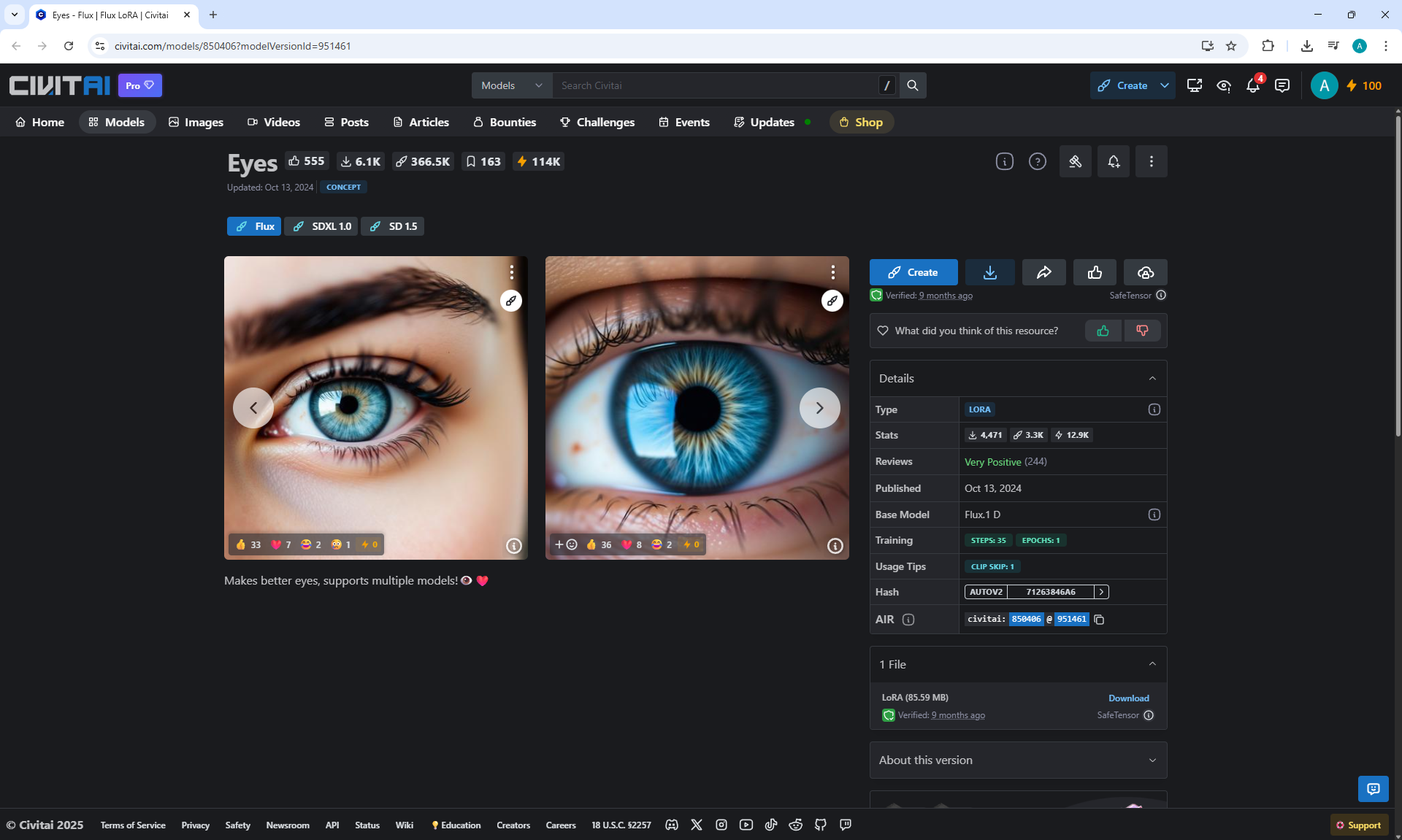
Task: Click the cloud save icon button
Action: click(1145, 272)
